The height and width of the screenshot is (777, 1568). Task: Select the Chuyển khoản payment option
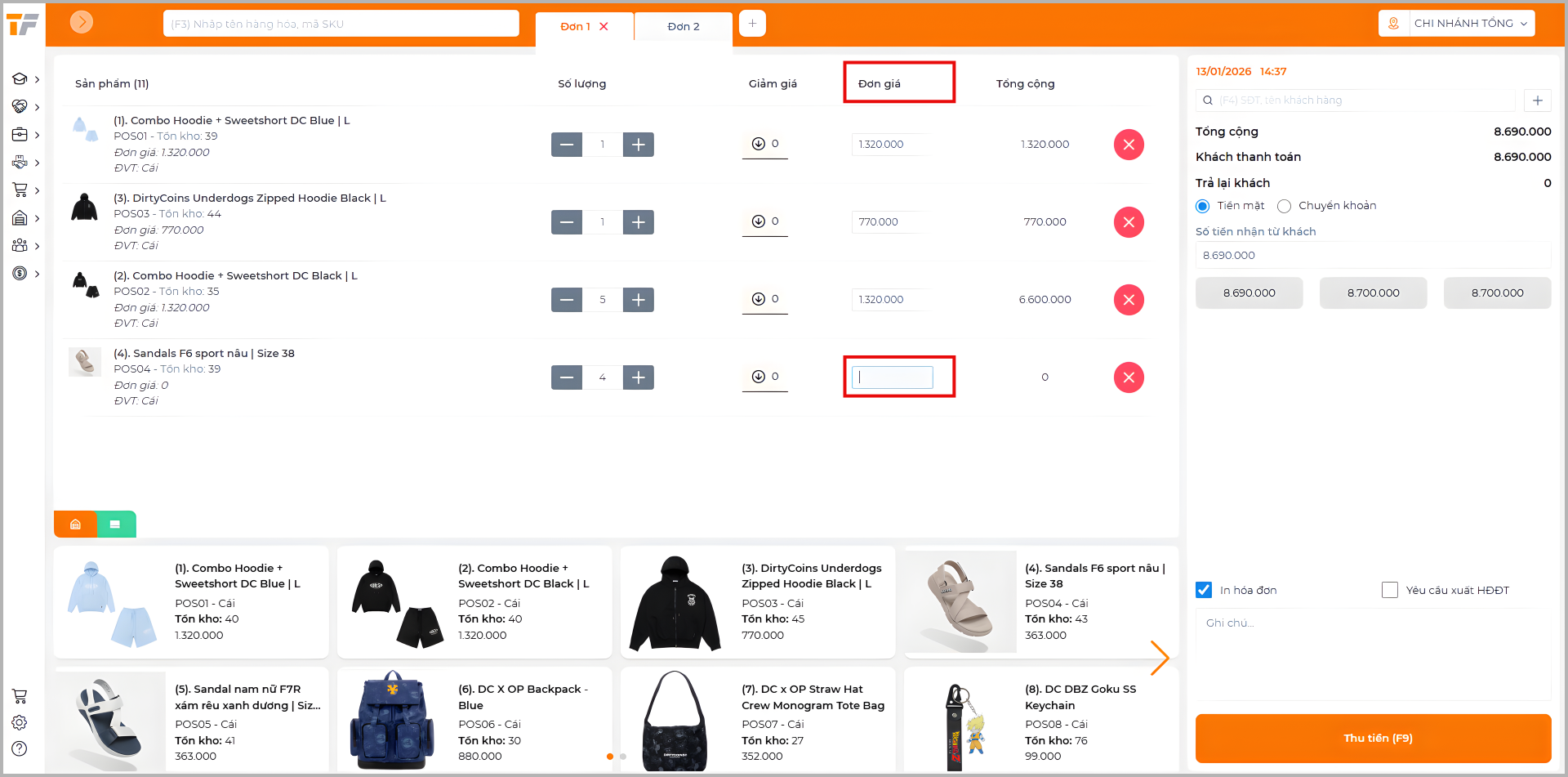pyautogui.click(x=1284, y=206)
